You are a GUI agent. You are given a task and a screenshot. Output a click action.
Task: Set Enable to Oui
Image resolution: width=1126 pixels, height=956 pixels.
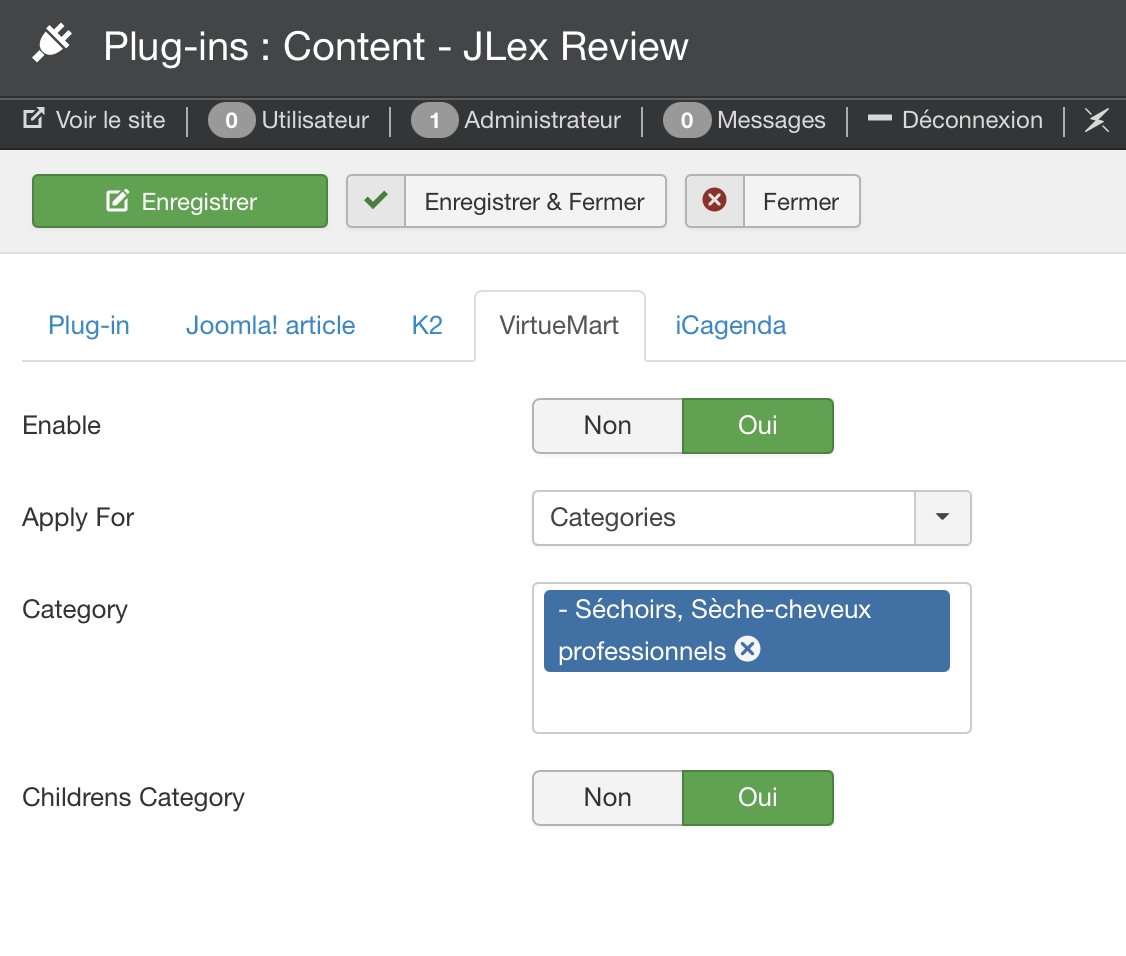757,426
